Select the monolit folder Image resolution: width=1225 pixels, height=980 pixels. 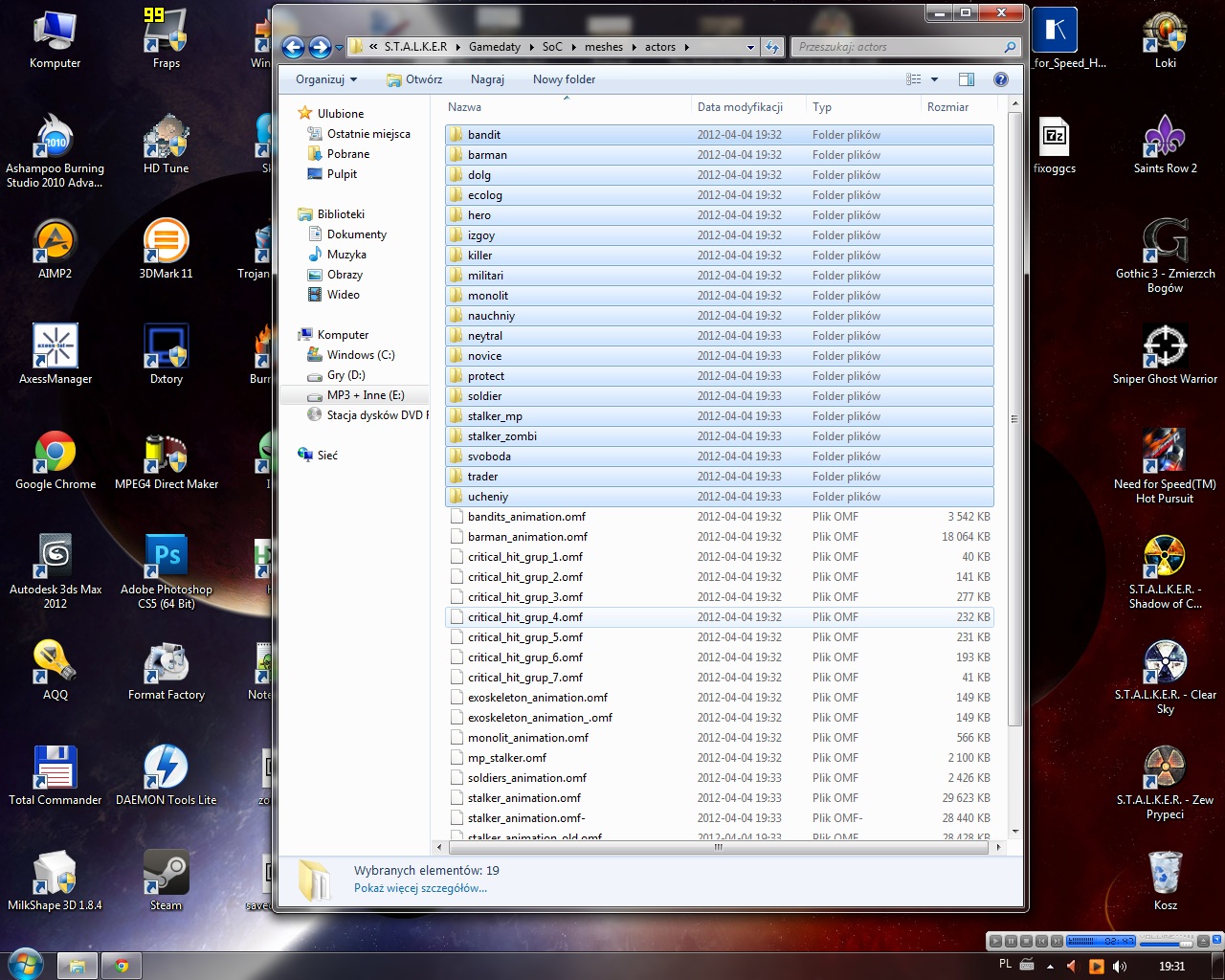[x=720, y=296]
